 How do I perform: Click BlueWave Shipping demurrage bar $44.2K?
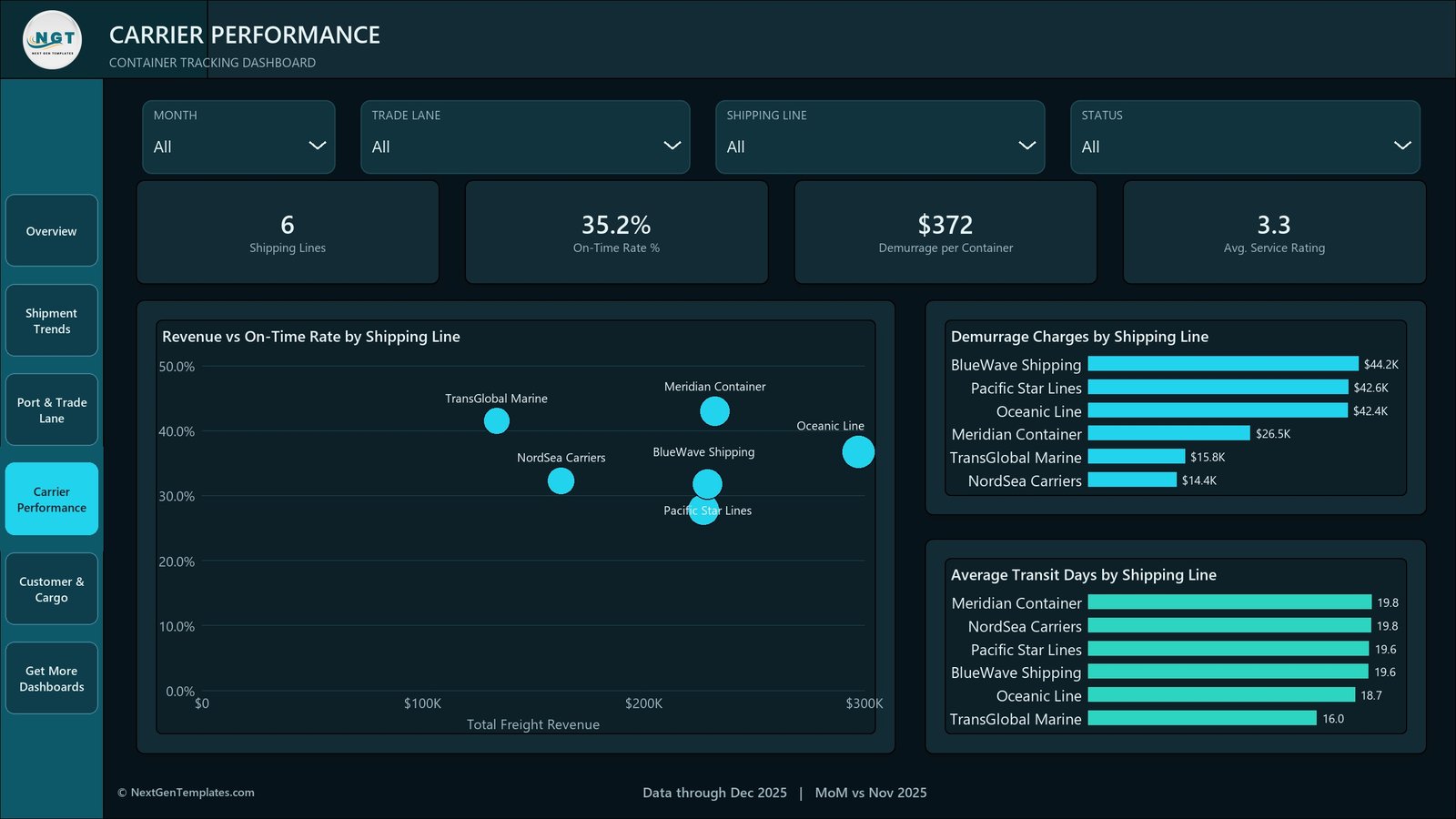tap(1223, 364)
